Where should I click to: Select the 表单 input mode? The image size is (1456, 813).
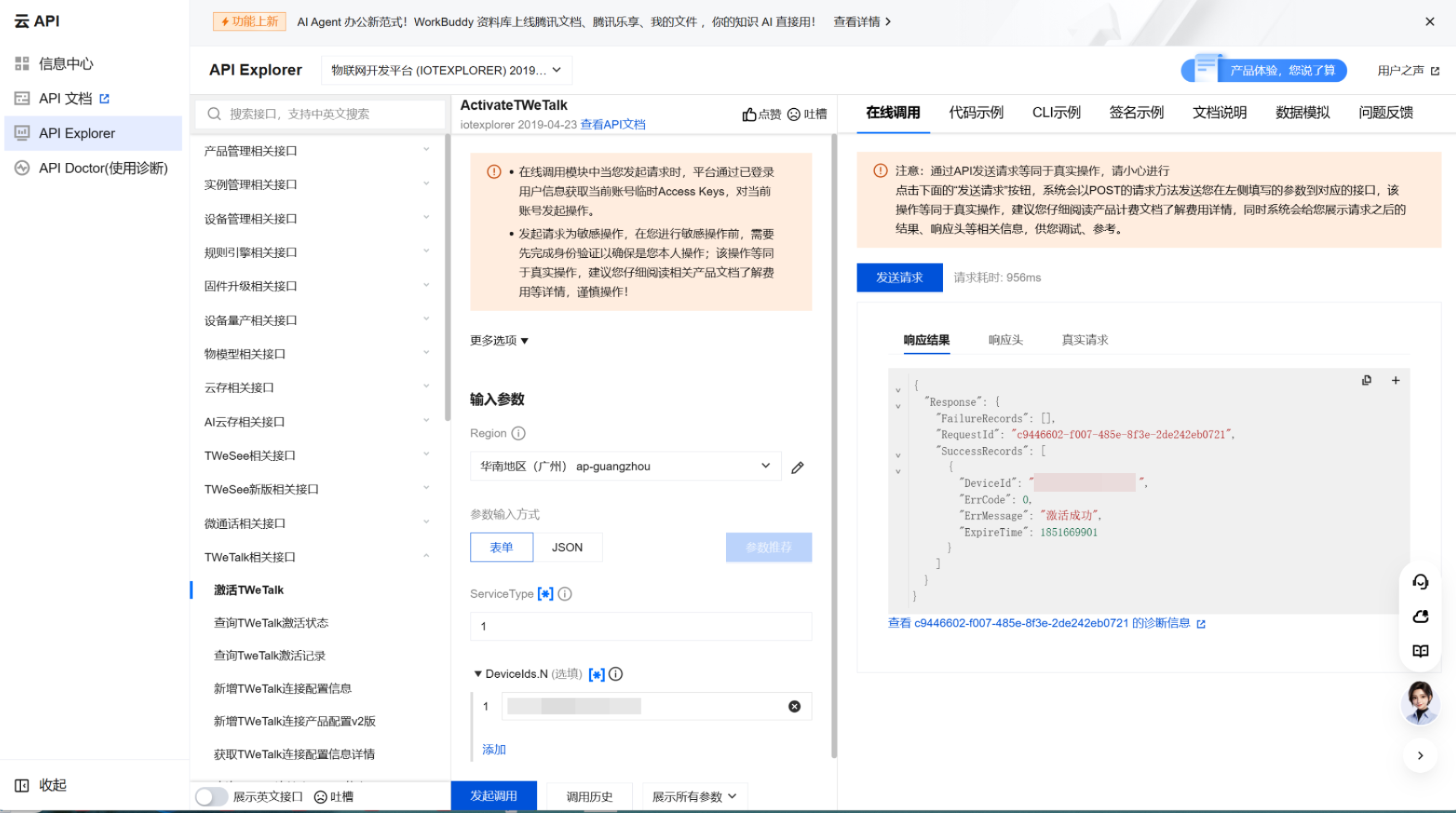(x=501, y=547)
